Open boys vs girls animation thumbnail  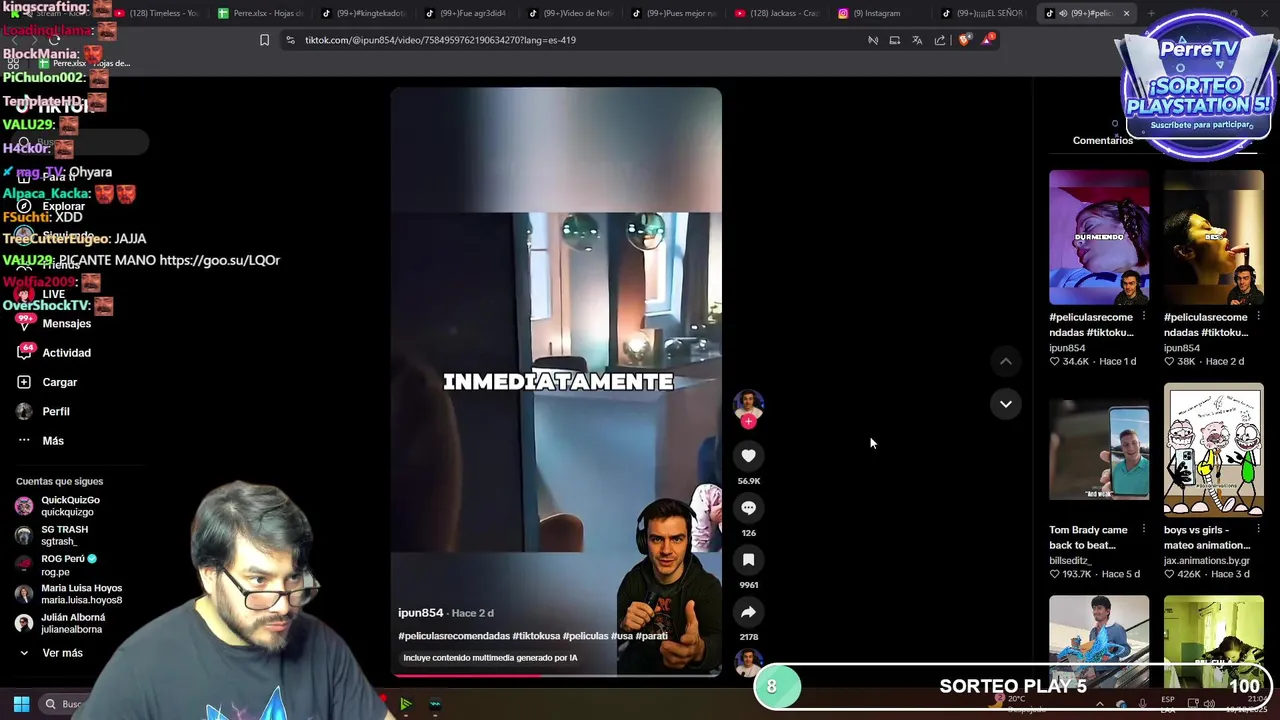1213,451
